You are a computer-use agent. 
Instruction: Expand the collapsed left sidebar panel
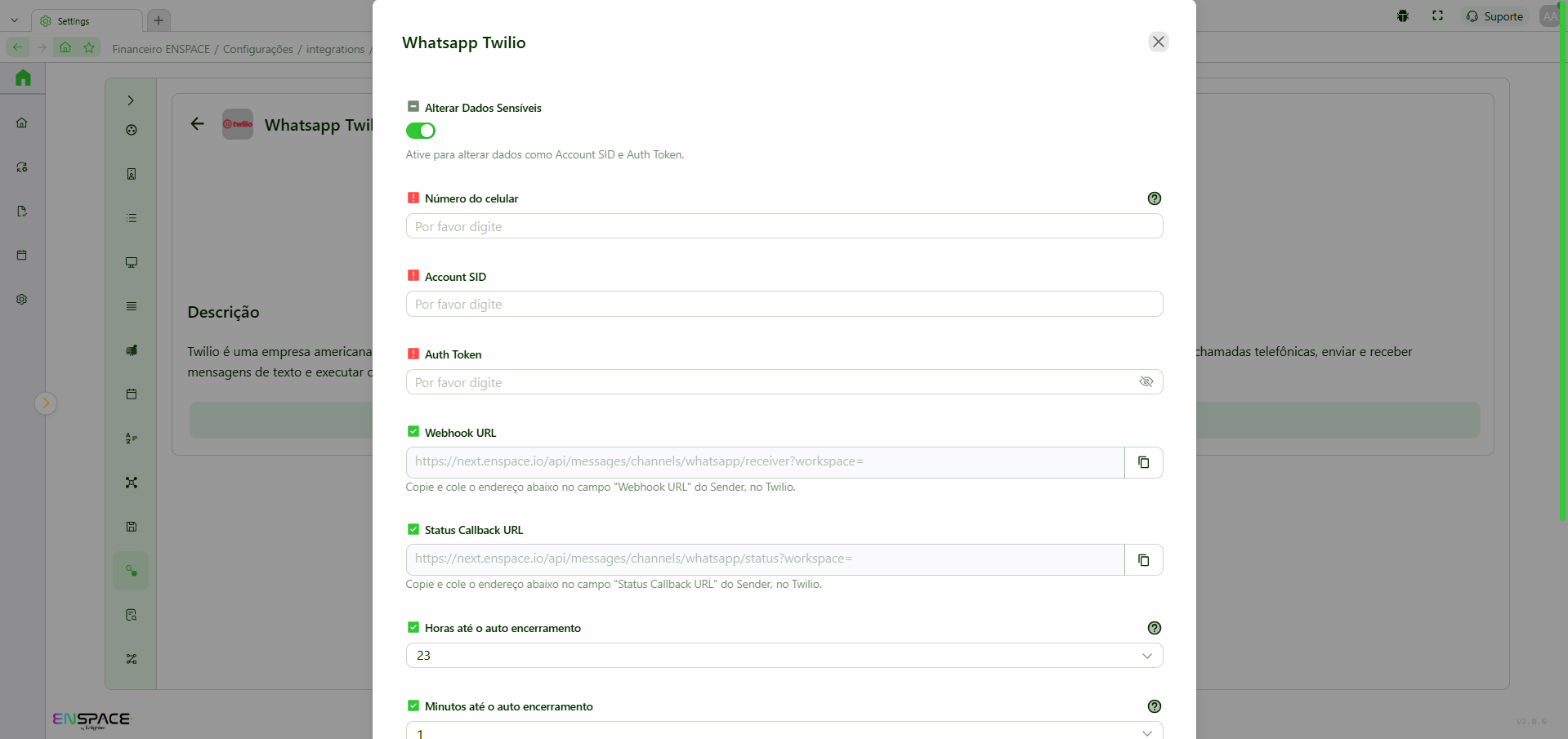coord(46,403)
